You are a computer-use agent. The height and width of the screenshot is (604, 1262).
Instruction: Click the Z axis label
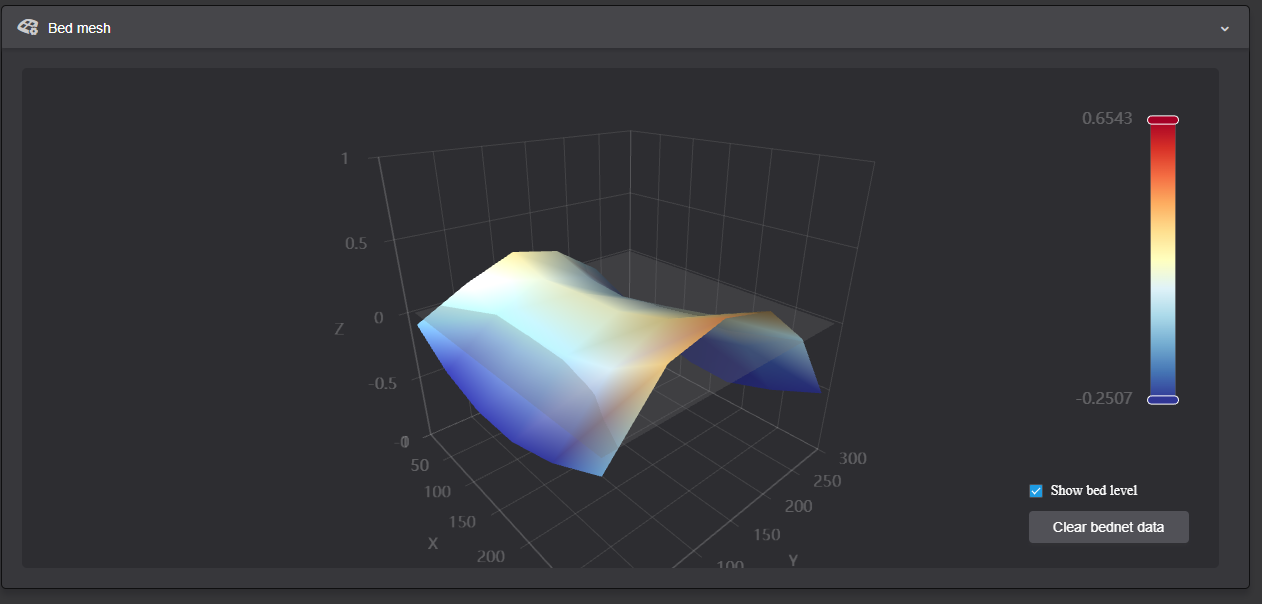click(x=340, y=328)
